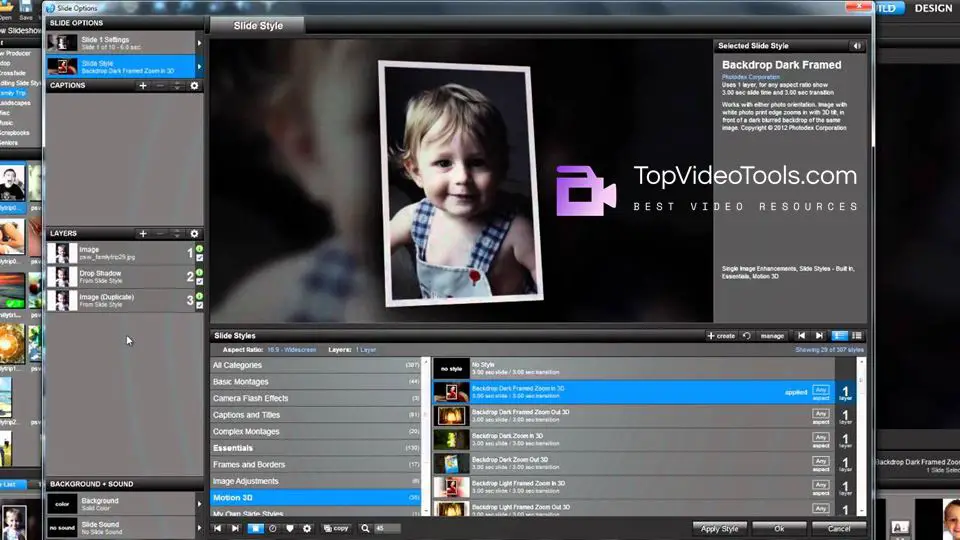Expand the Slide 1 Settings arrow
The height and width of the screenshot is (540, 960).
point(199,43)
